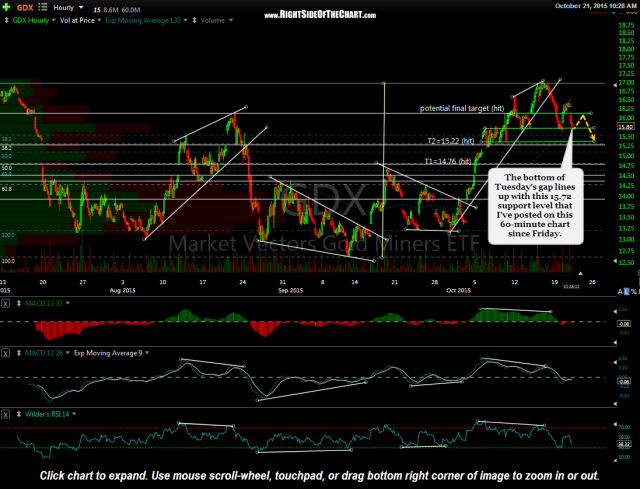Image resolution: width=640 pixels, height=489 pixels.
Task: Click the RSI 70.00 level label
Action: pyautogui.click(x=625, y=428)
